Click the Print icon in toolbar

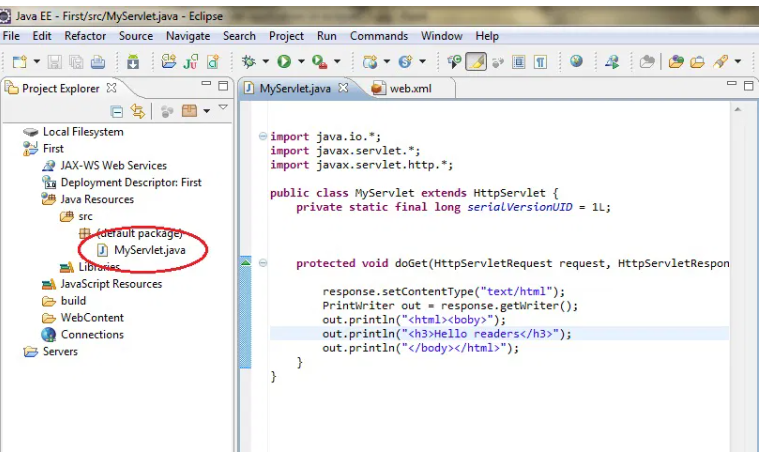tap(97, 62)
